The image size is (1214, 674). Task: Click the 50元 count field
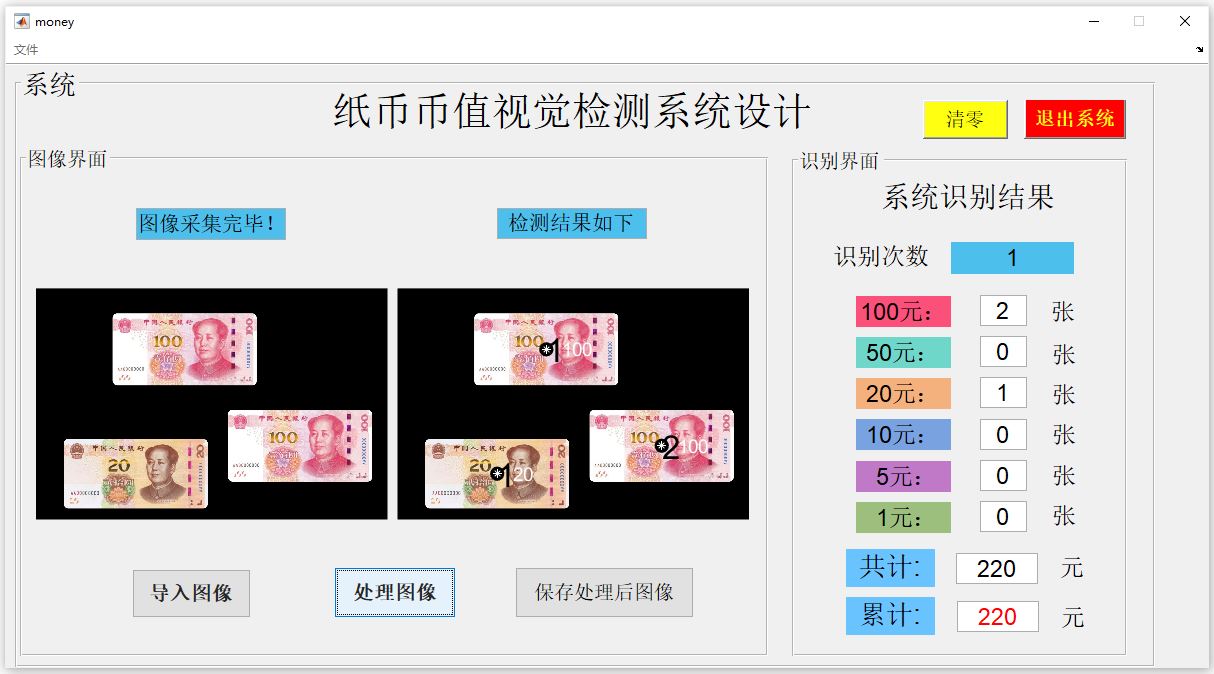(x=1003, y=352)
